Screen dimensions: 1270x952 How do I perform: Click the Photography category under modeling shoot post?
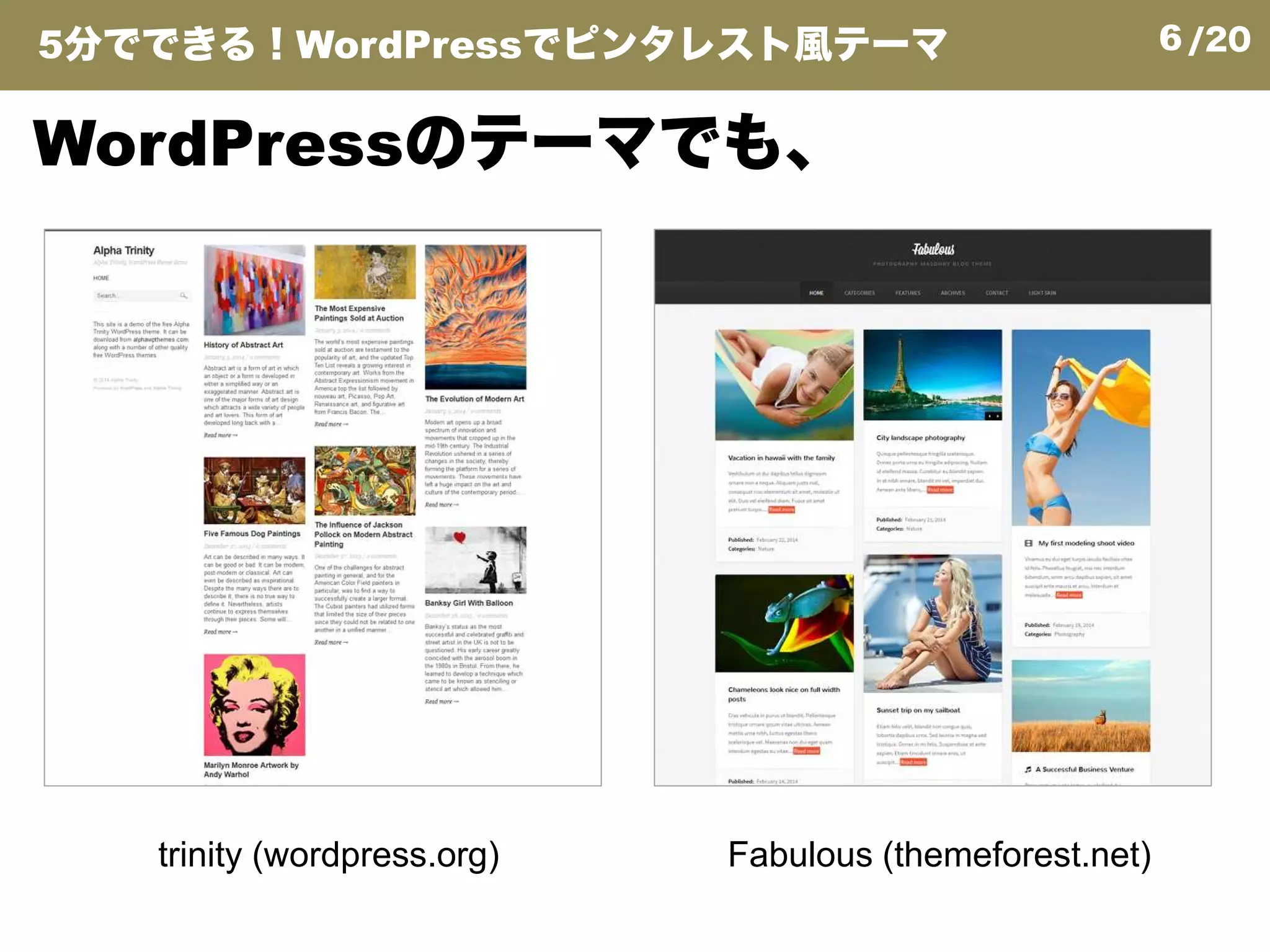pyautogui.click(x=1070, y=635)
